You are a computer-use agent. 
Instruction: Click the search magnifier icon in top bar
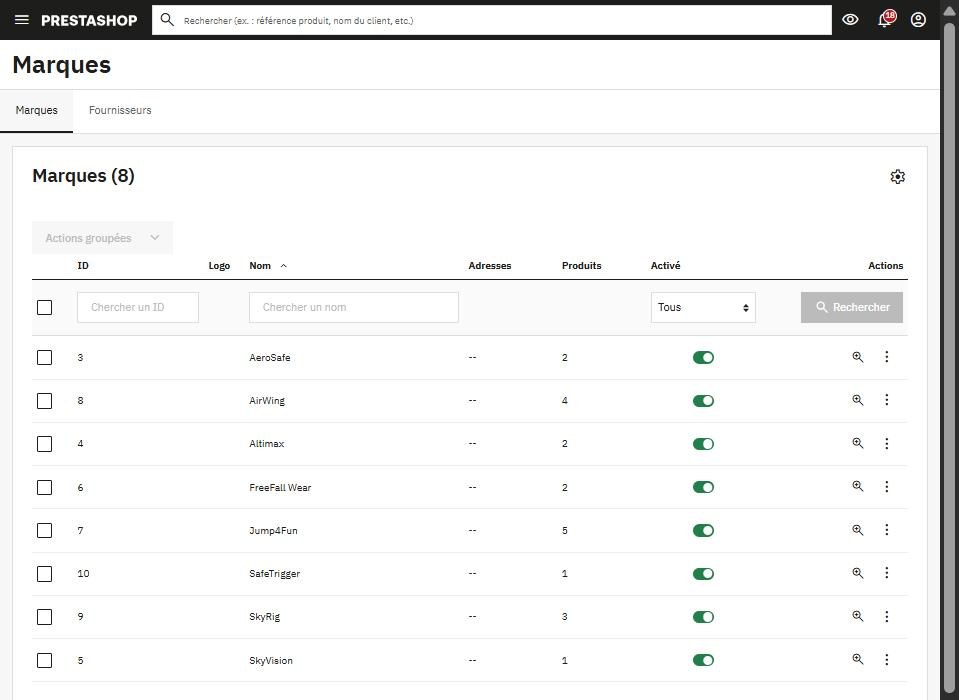click(167, 20)
